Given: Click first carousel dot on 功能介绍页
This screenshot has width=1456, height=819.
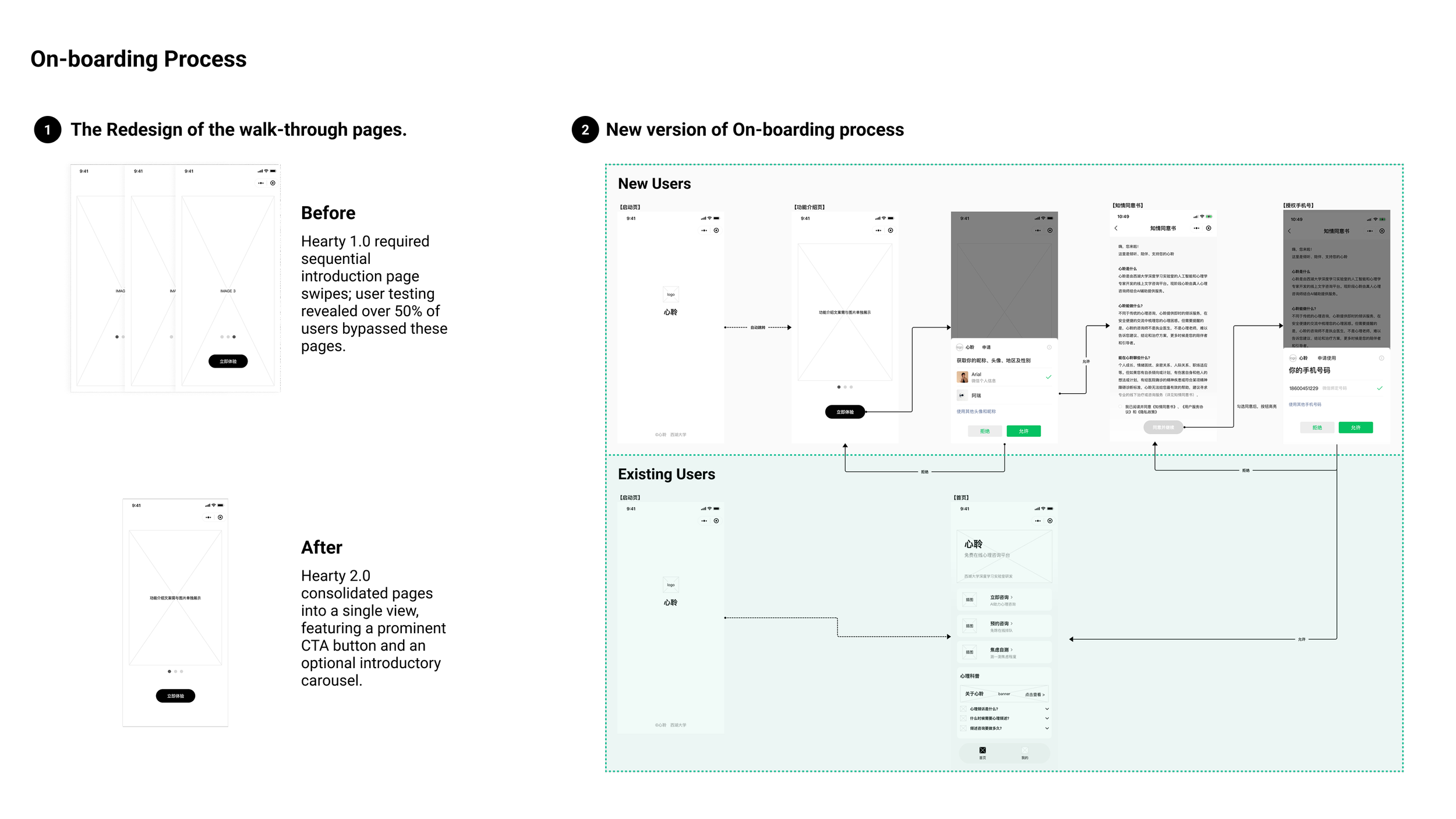Looking at the screenshot, I should (x=839, y=387).
